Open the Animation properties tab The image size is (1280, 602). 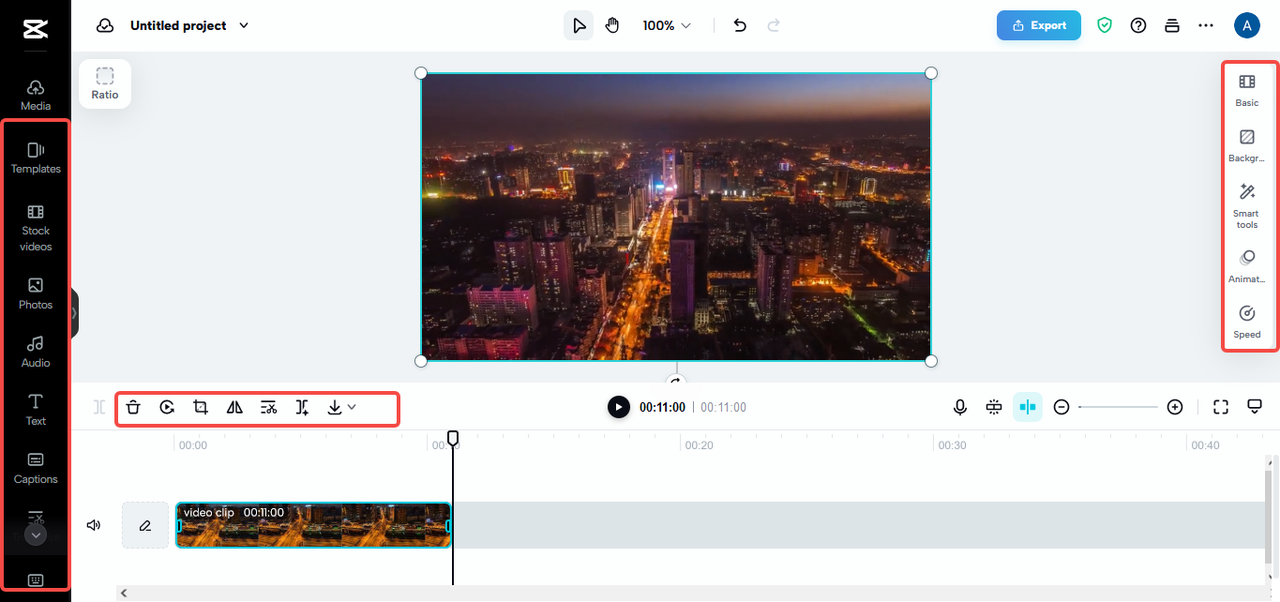[x=1247, y=267]
